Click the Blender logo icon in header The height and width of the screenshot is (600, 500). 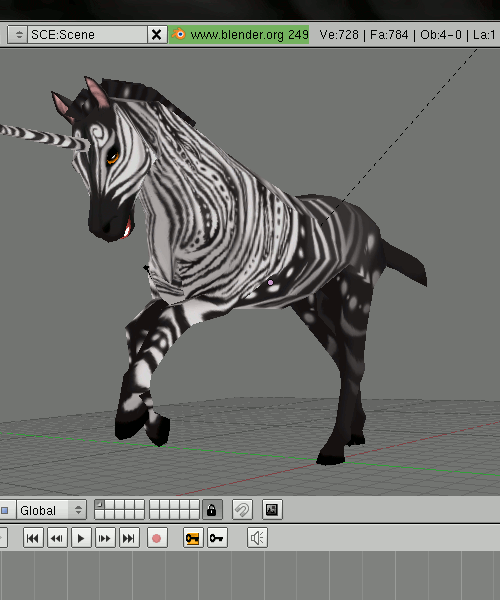[178, 34]
